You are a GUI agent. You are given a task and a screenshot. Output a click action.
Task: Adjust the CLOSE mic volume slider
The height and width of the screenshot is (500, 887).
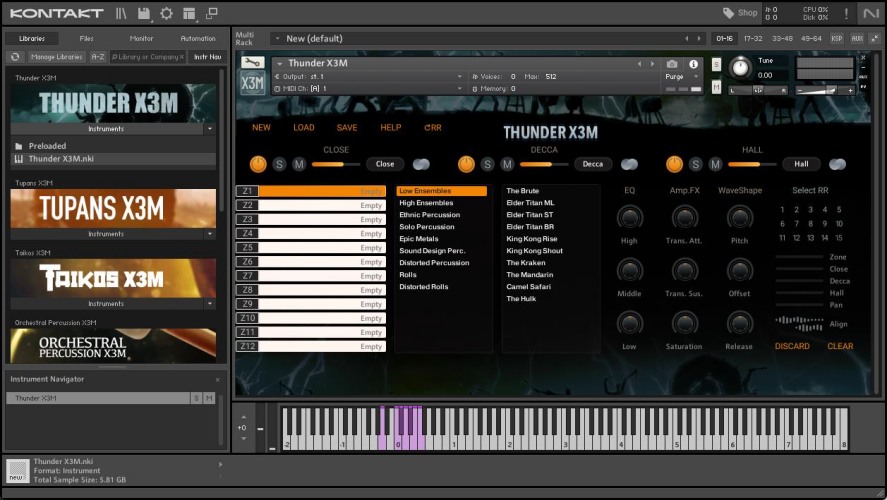click(x=336, y=164)
